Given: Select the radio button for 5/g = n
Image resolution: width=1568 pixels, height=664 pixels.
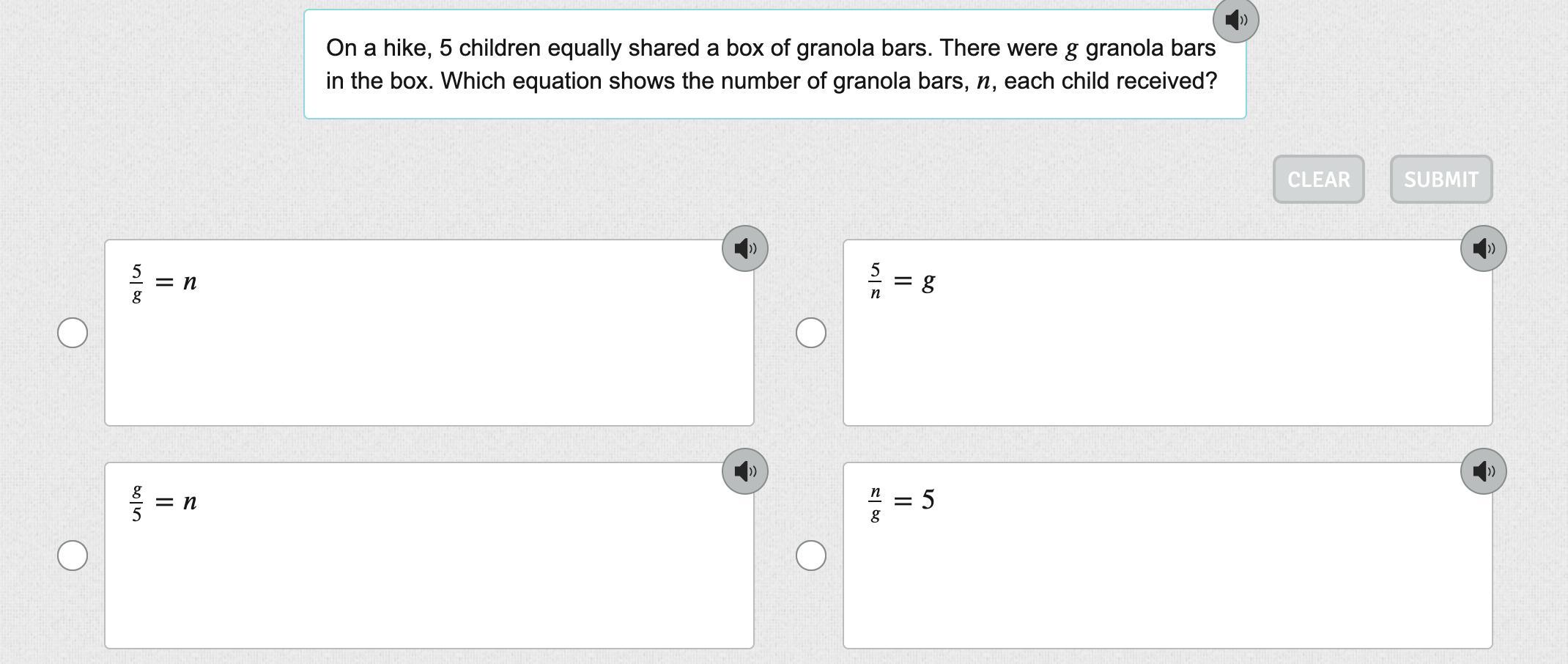Looking at the screenshot, I should coord(73,333).
